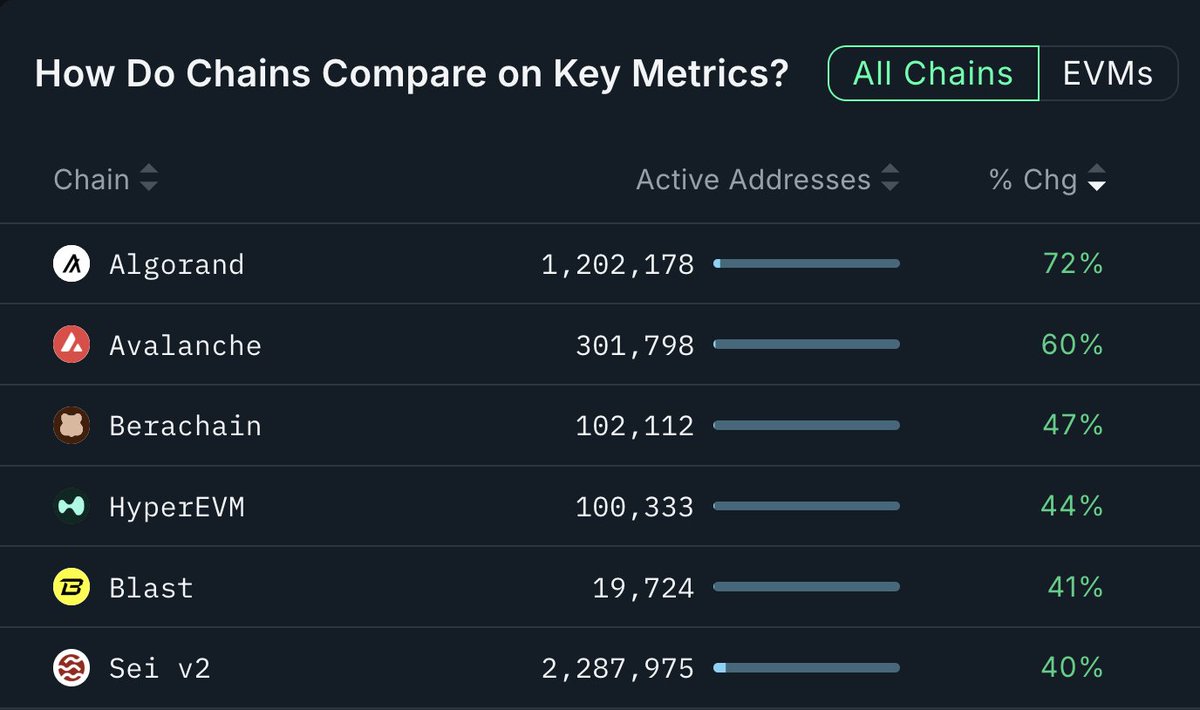Click the HyperEVM logo icon
The height and width of the screenshot is (710, 1200).
[71, 507]
